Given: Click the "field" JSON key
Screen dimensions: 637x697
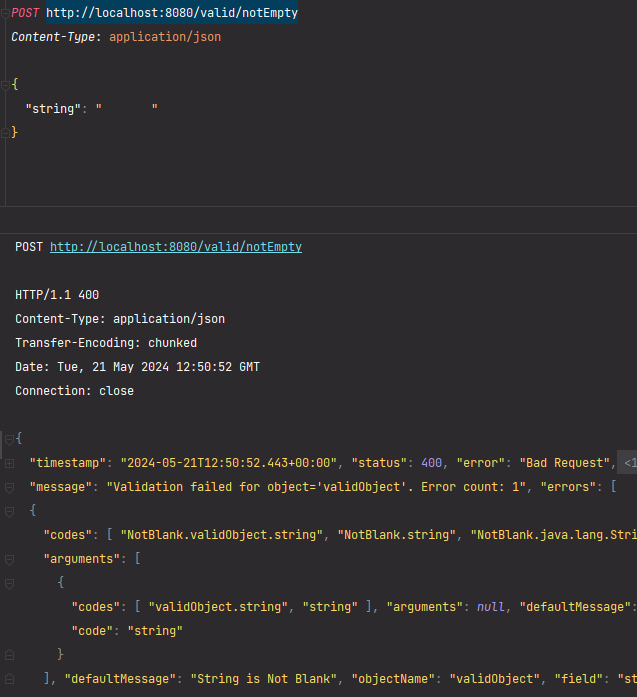Looking at the screenshot, I should pos(579,679).
